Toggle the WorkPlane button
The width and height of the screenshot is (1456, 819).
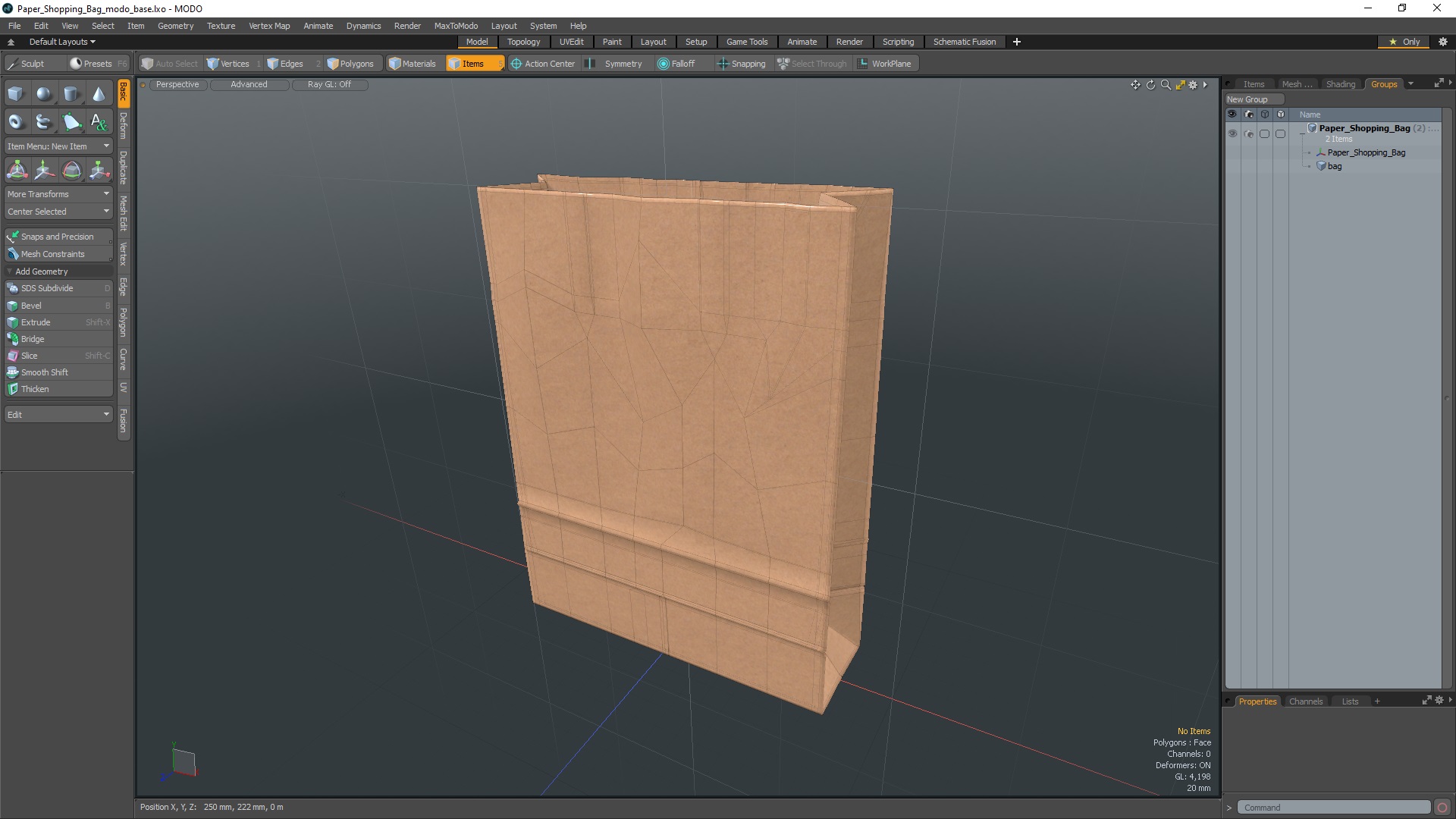click(x=884, y=64)
